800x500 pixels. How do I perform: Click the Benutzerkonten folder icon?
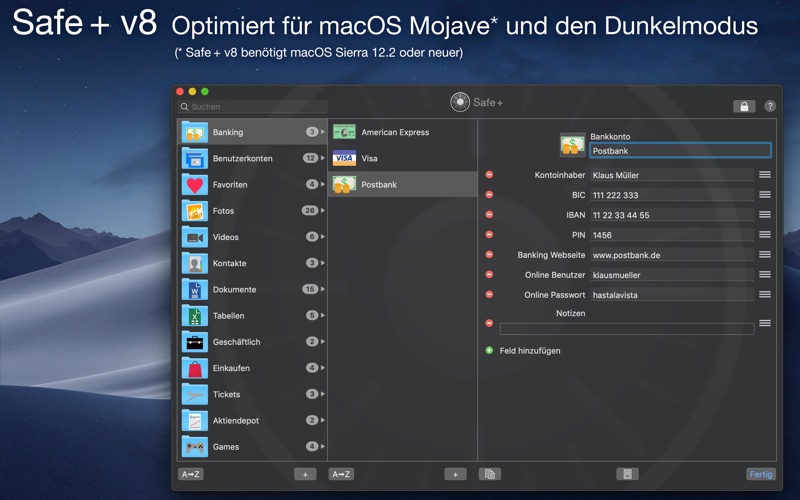194,158
